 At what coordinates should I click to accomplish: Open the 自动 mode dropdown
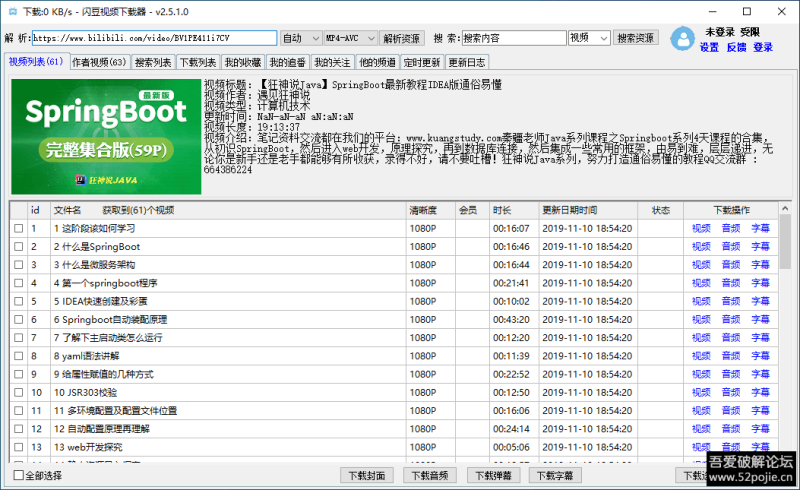[x=301, y=38]
